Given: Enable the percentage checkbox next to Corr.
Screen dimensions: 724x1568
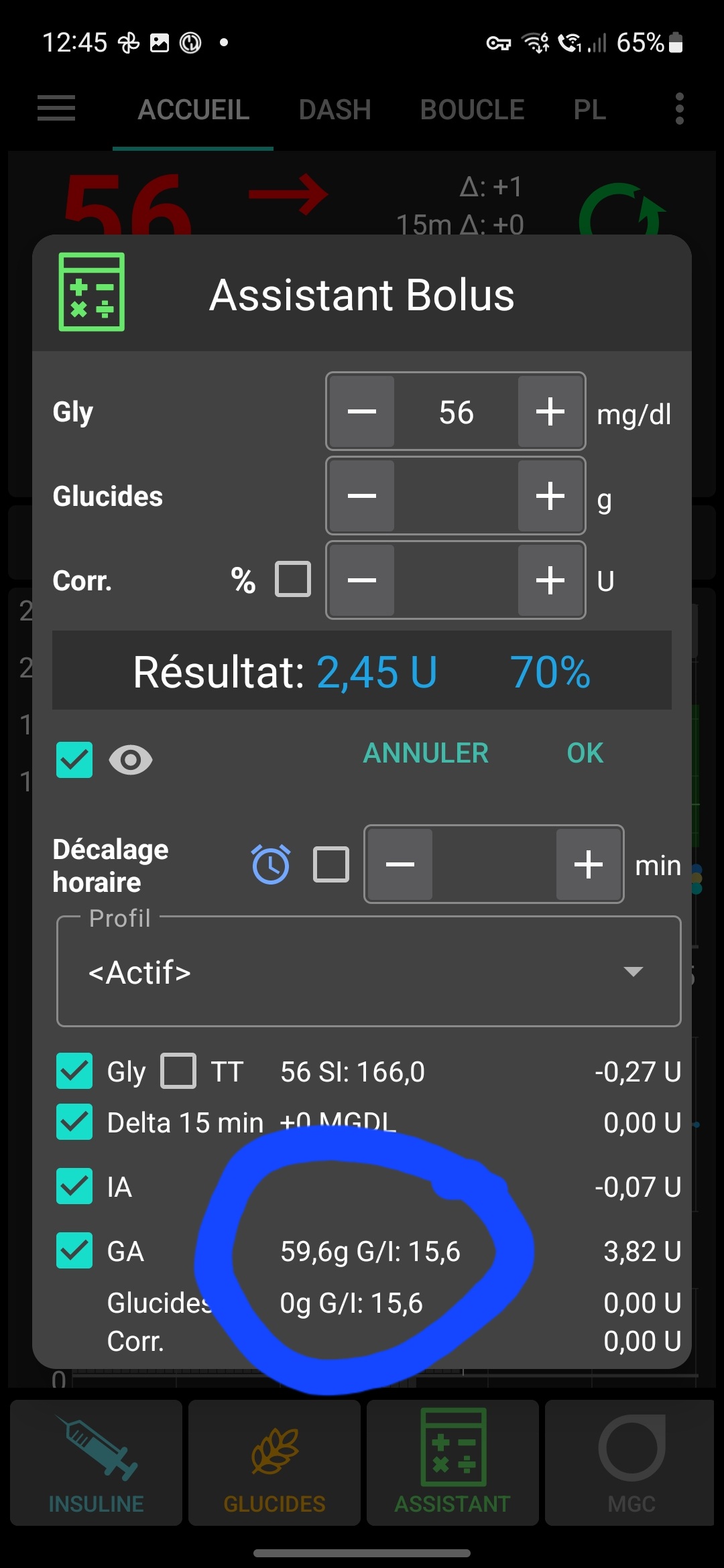Looking at the screenshot, I should click(292, 580).
